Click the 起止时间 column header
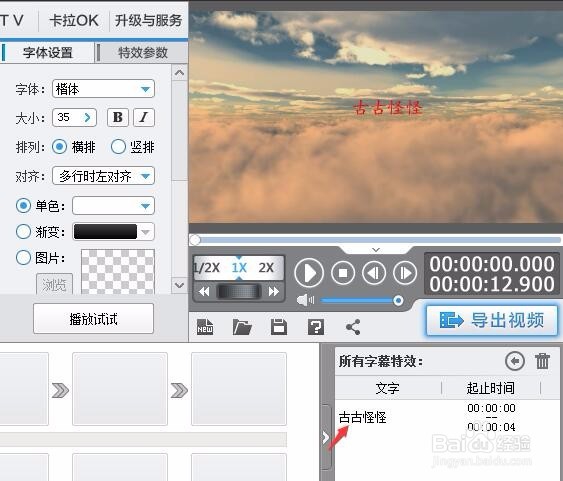This screenshot has height=481, width=563. point(490,388)
